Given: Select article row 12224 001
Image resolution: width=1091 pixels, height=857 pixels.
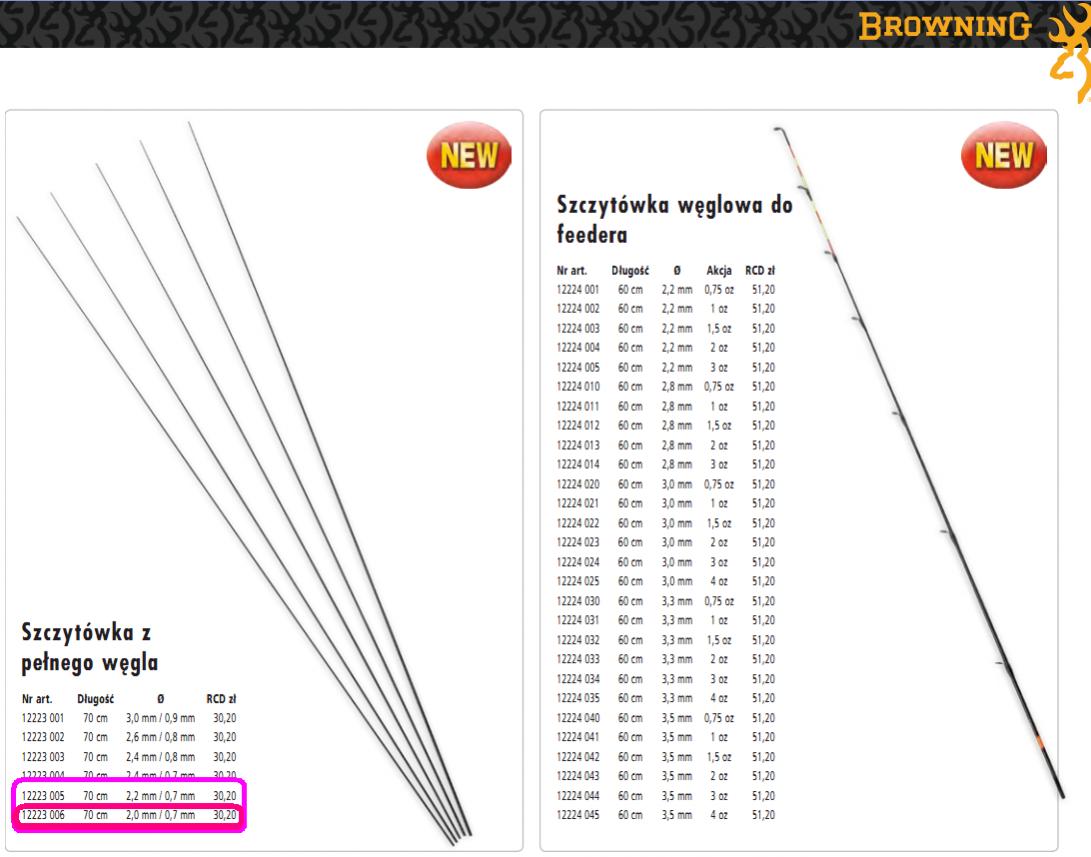Looking at the screenshot, I should (665, 290).
